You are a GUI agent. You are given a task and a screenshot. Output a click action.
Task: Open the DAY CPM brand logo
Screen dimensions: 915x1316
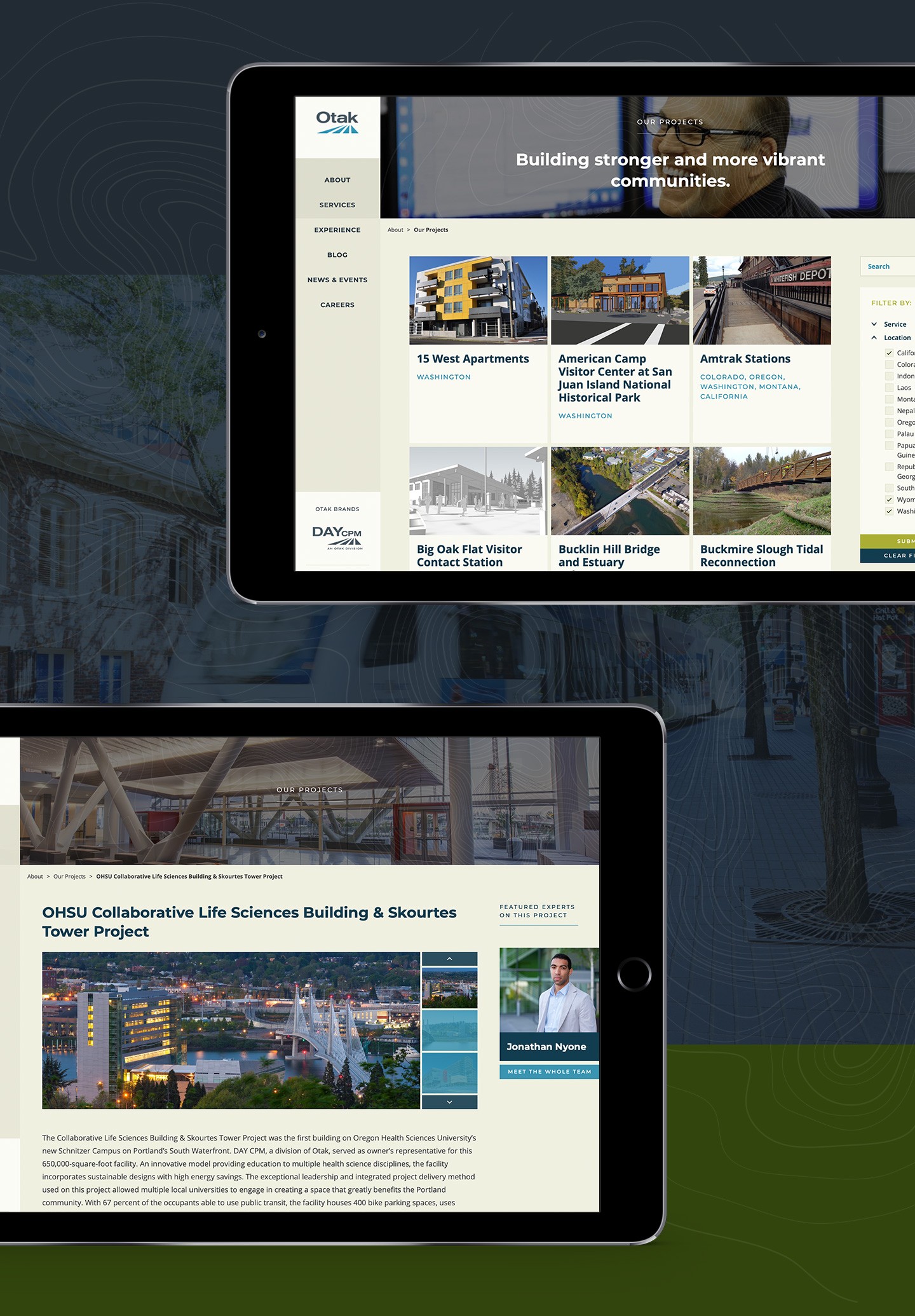pyautogui.click(x=337, y=537)
